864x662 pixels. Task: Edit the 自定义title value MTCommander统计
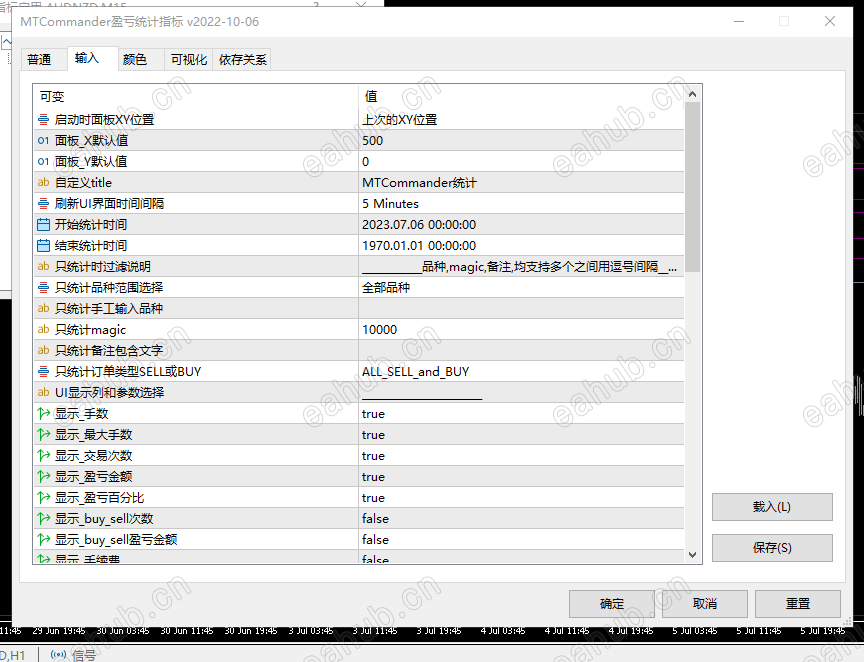pos(521,182)
